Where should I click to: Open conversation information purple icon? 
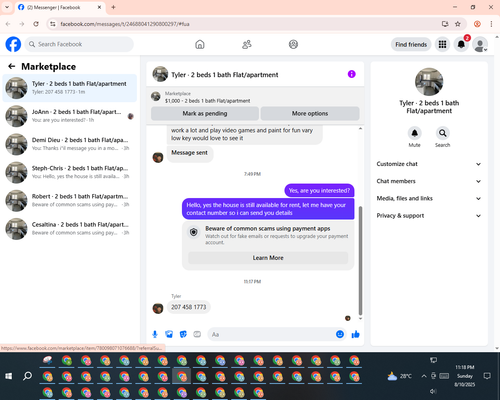[352, 74]
